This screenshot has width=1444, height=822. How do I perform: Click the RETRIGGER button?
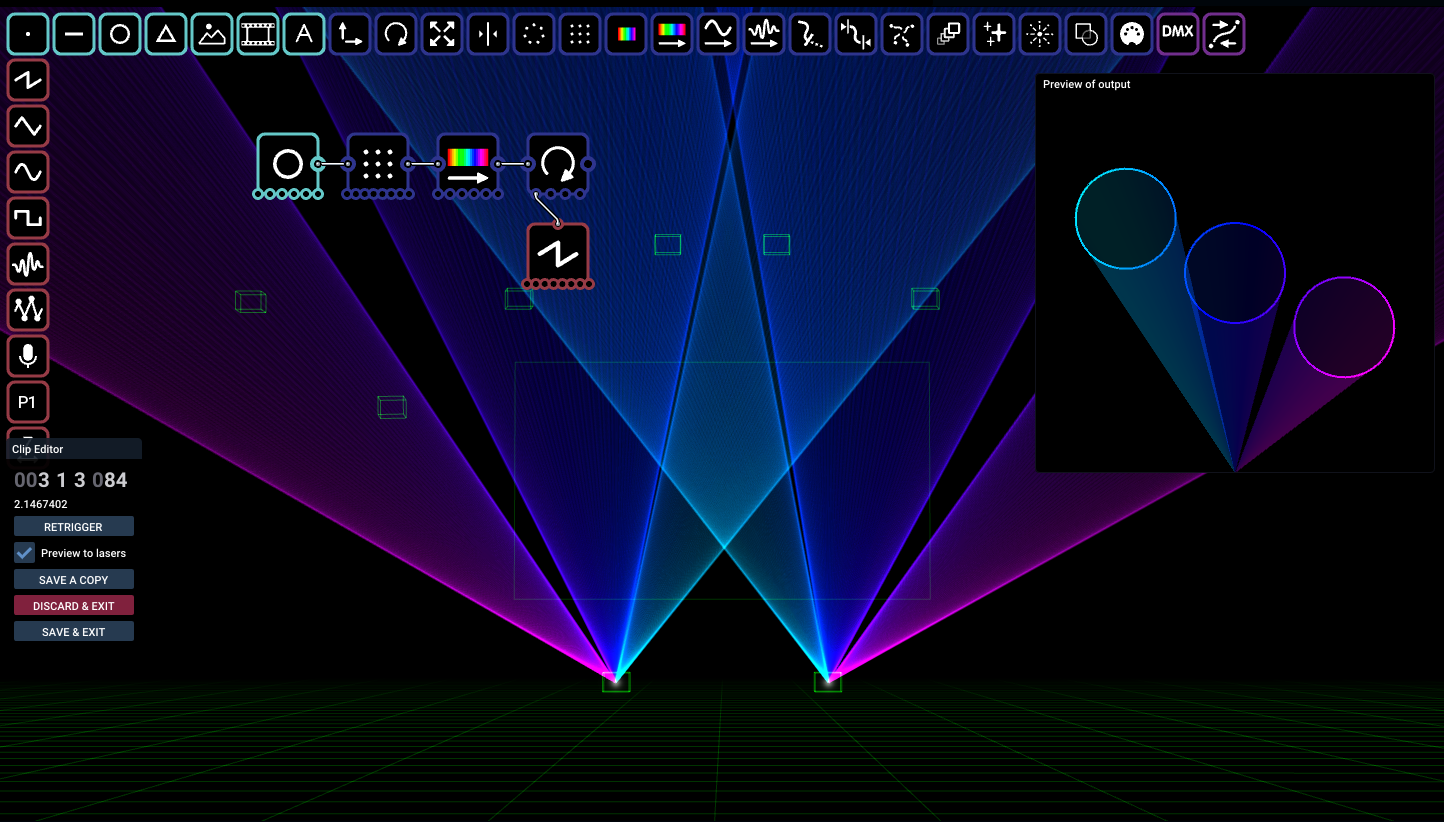click(74, 527)
